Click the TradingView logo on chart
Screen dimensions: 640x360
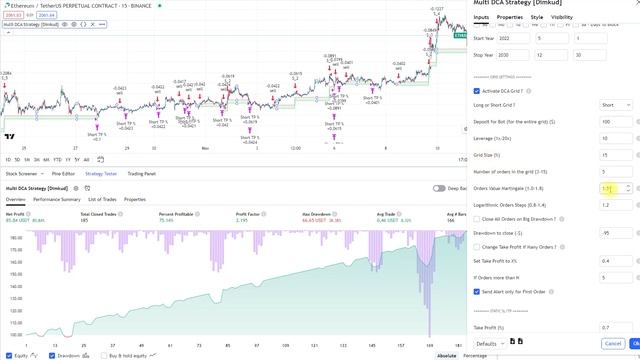(x=9, y=136)
